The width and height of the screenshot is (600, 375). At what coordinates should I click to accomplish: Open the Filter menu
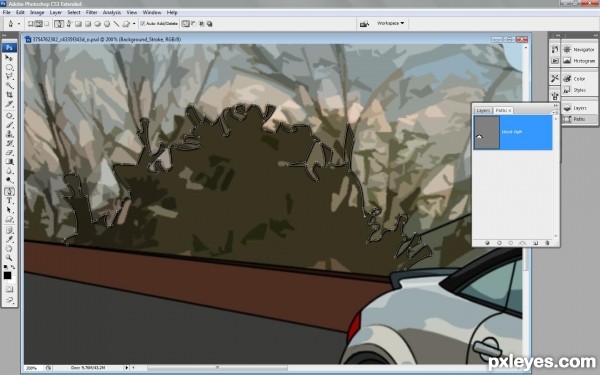(91, 13)
